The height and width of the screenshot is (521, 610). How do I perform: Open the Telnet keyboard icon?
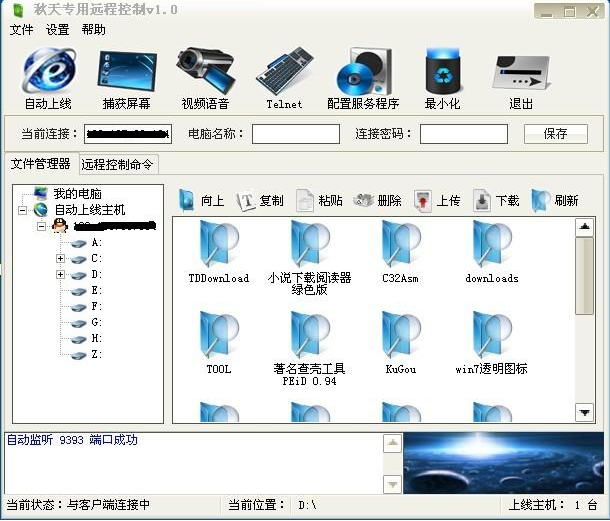coord(284,72)
